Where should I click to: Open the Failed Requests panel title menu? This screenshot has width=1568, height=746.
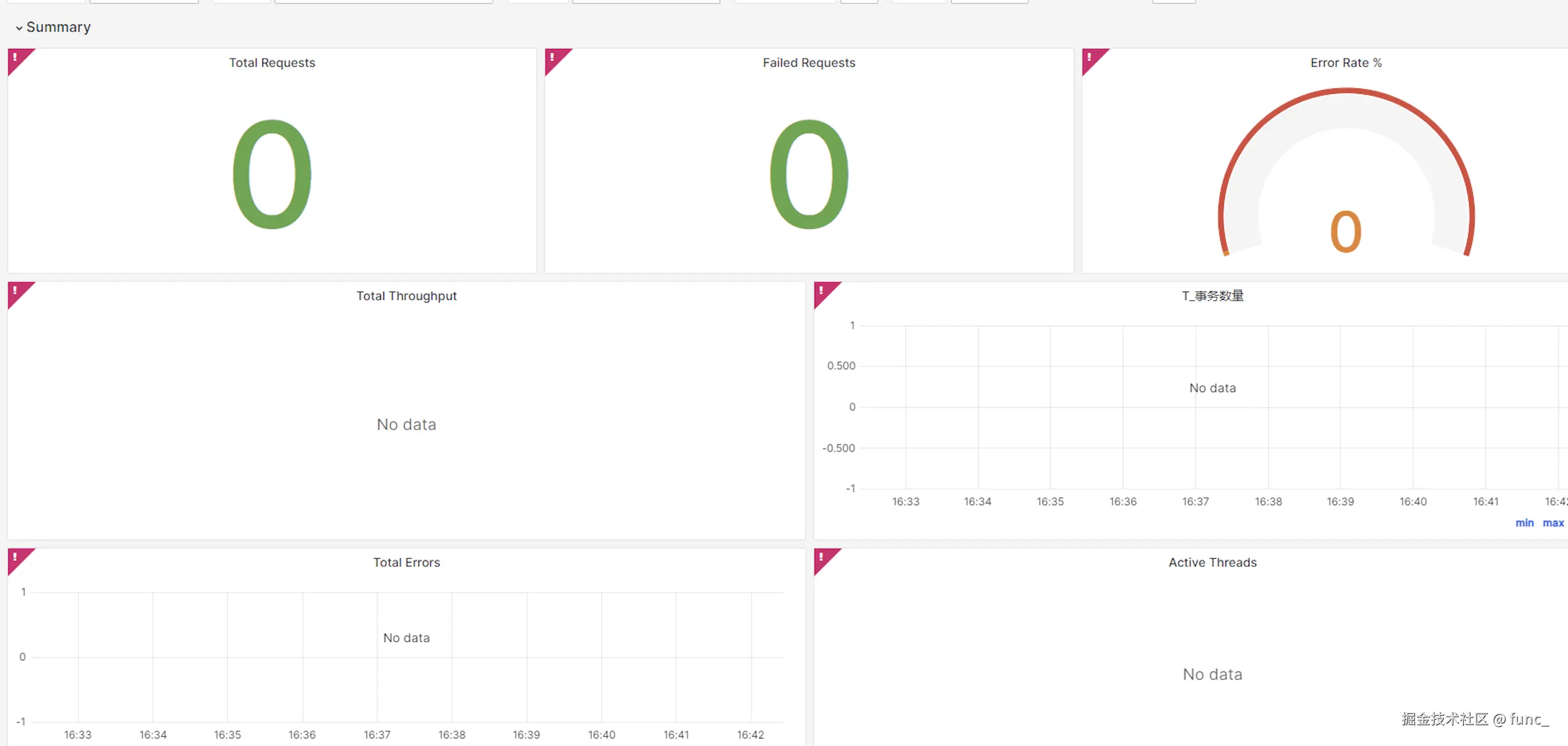tap(808, 63)
